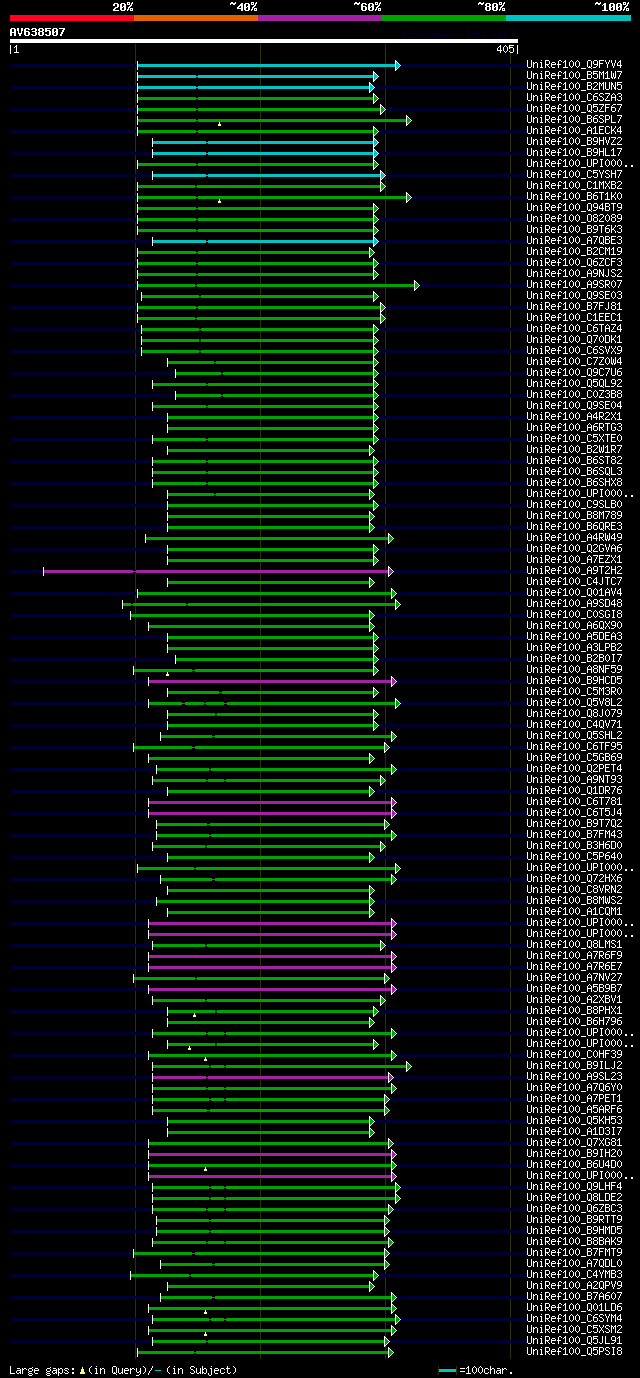Select the UniRef100_A4R2X1 label

tap(574, 417)
